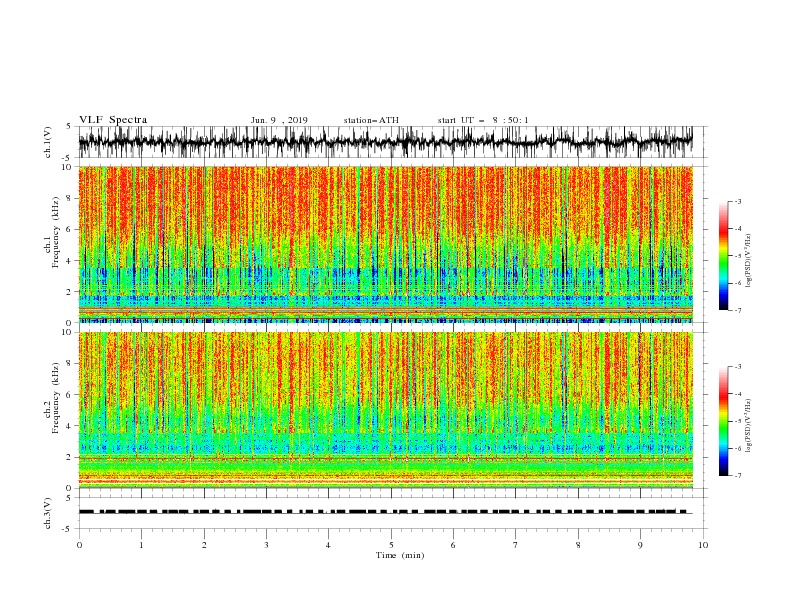Viewport: 792px width, 612px height.
Task: Click the ch.1 "Frequency (kHz)" axis label
Action: 55,232
